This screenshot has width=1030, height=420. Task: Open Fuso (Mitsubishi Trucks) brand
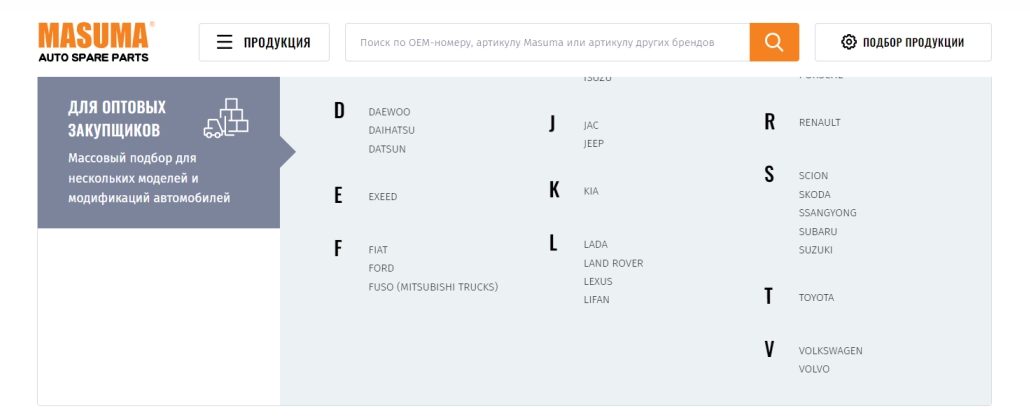[433, 287]
